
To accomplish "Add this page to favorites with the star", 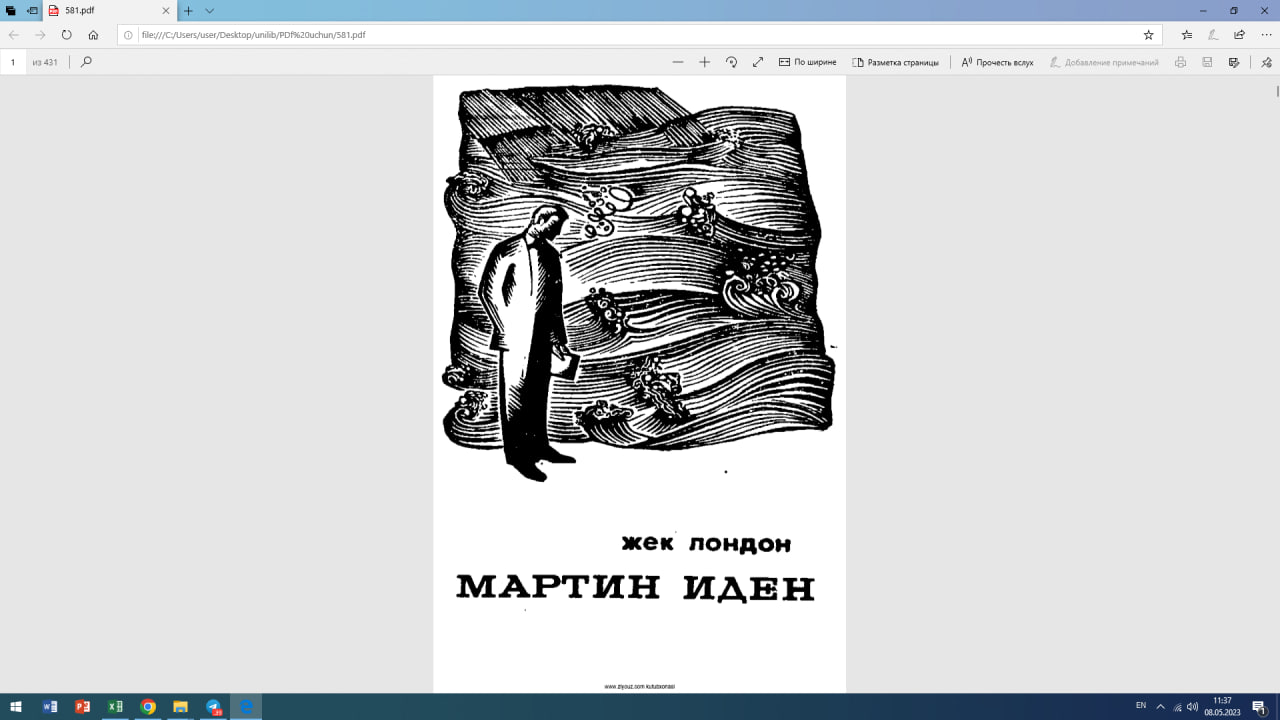I will coord(1148,34).
